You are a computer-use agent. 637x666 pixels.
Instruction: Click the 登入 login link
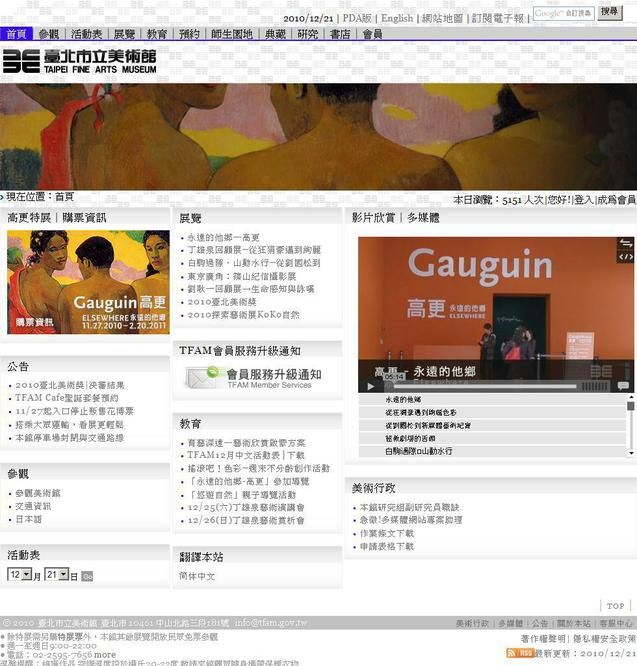(x=584, y=200)
